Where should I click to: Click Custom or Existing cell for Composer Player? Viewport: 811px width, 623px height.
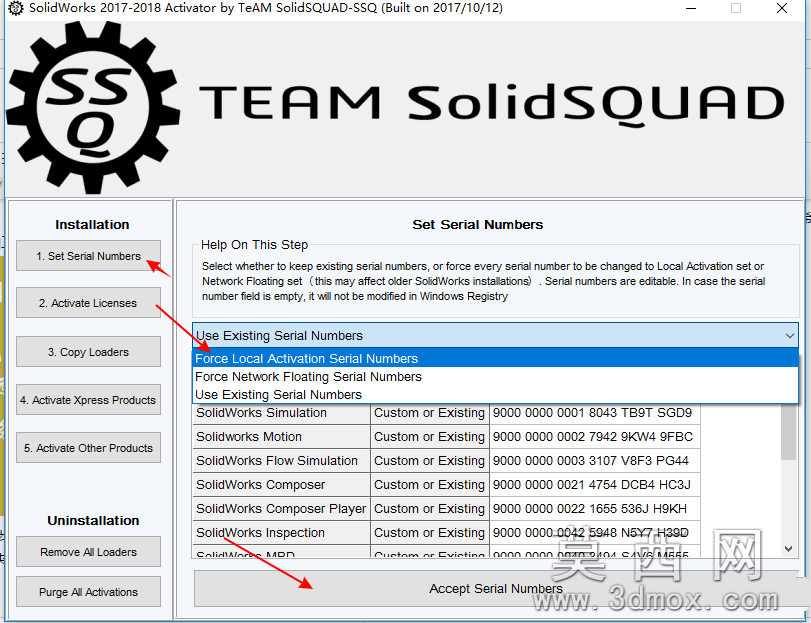[x=430, y=508]
